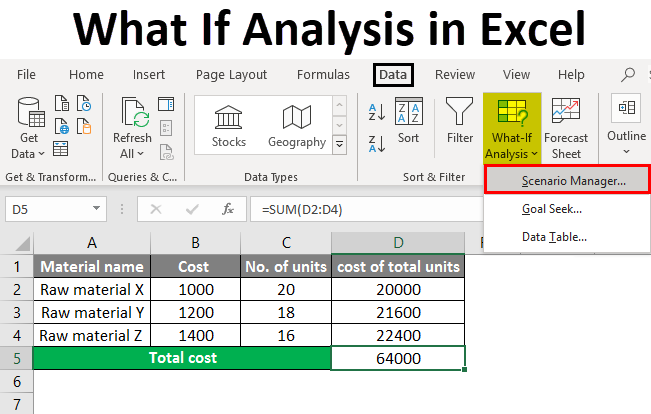The image size is (651, 414).
Task: Select the total cell showing 64000
Action: pyautogui.click(x=398, y=358)
